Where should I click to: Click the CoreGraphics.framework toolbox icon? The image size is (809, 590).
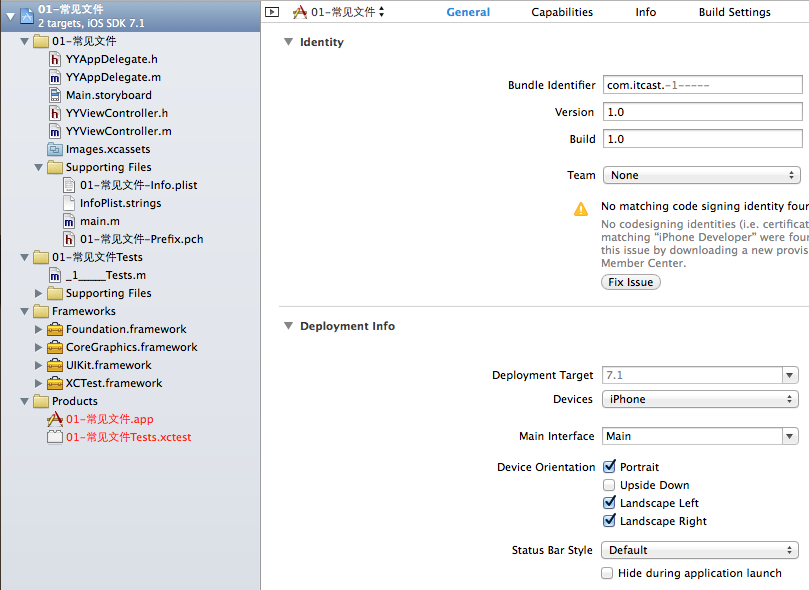pyautogui.click(x=55, y=347)
